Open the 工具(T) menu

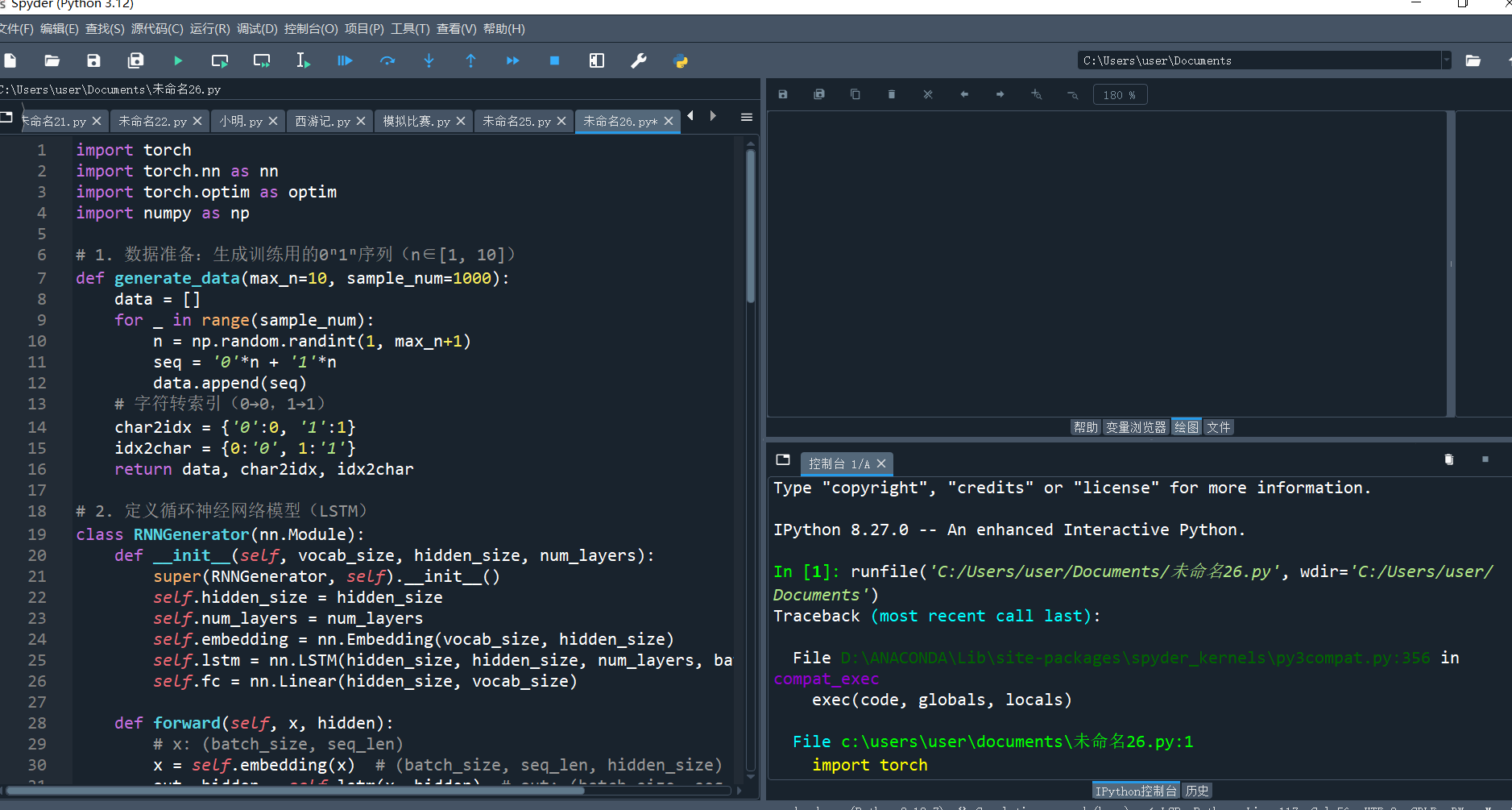pos(410,29)
